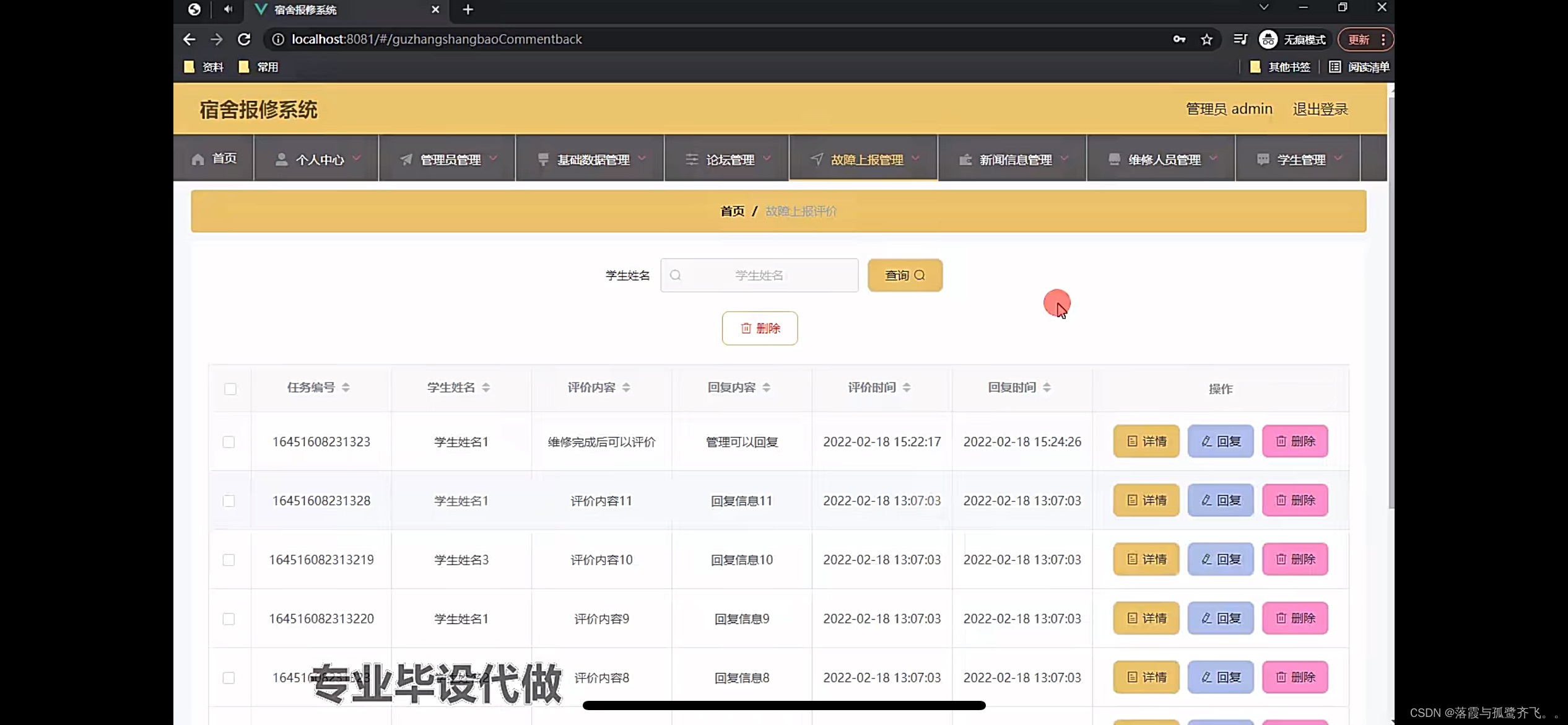Viewport: 1568px width, 725px height.
Task: Open 详情 for 评价内容10 row
Action: pos(1146,559)
